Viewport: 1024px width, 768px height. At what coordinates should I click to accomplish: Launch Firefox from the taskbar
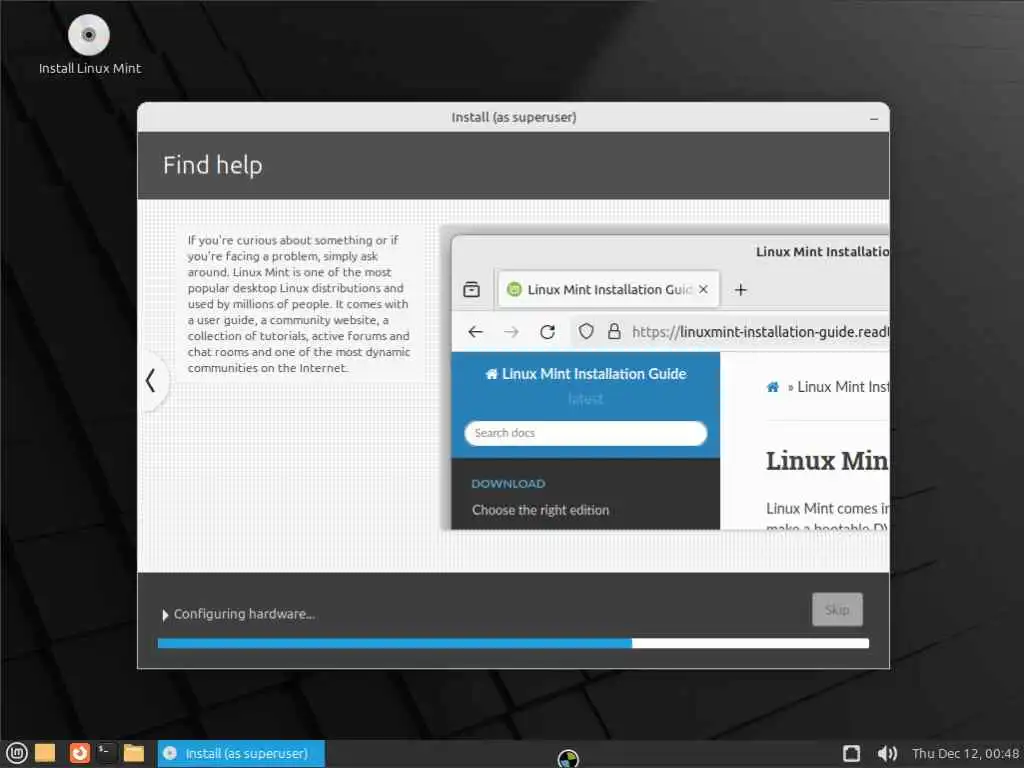point(80,753)
